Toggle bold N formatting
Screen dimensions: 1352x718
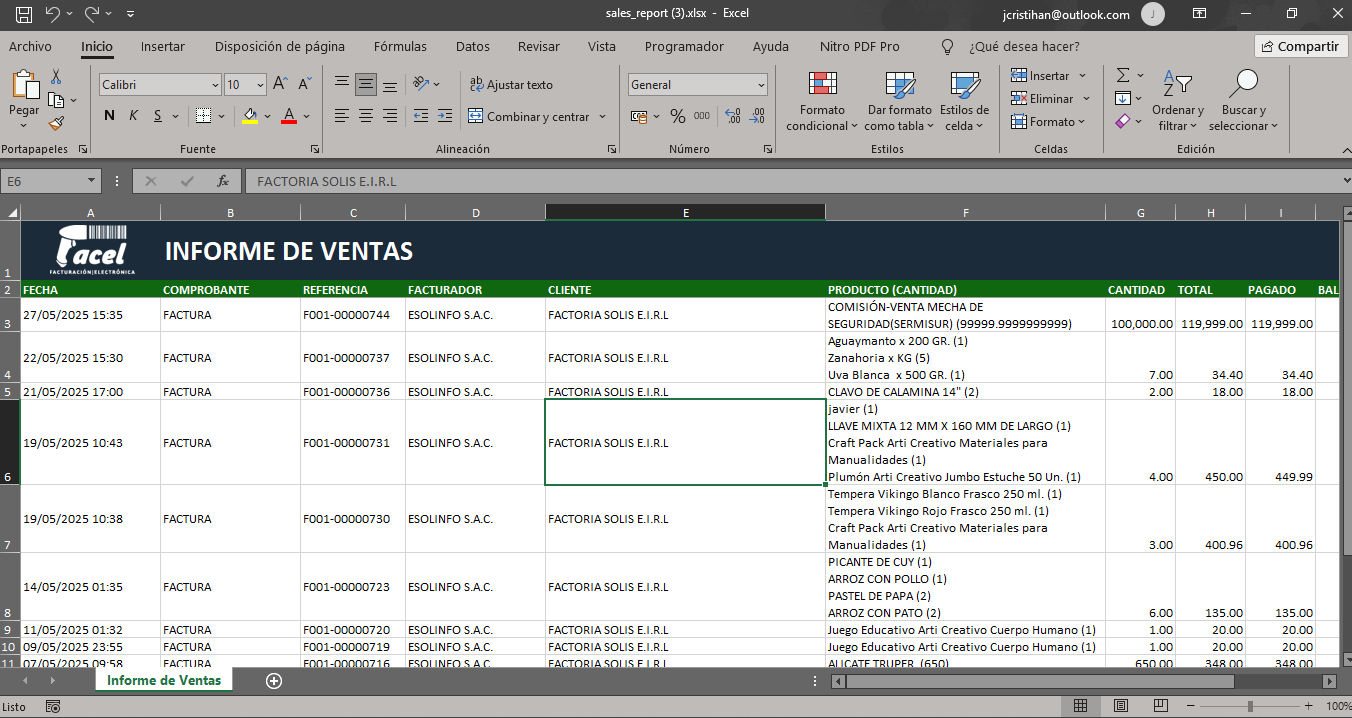pos(109,116)
